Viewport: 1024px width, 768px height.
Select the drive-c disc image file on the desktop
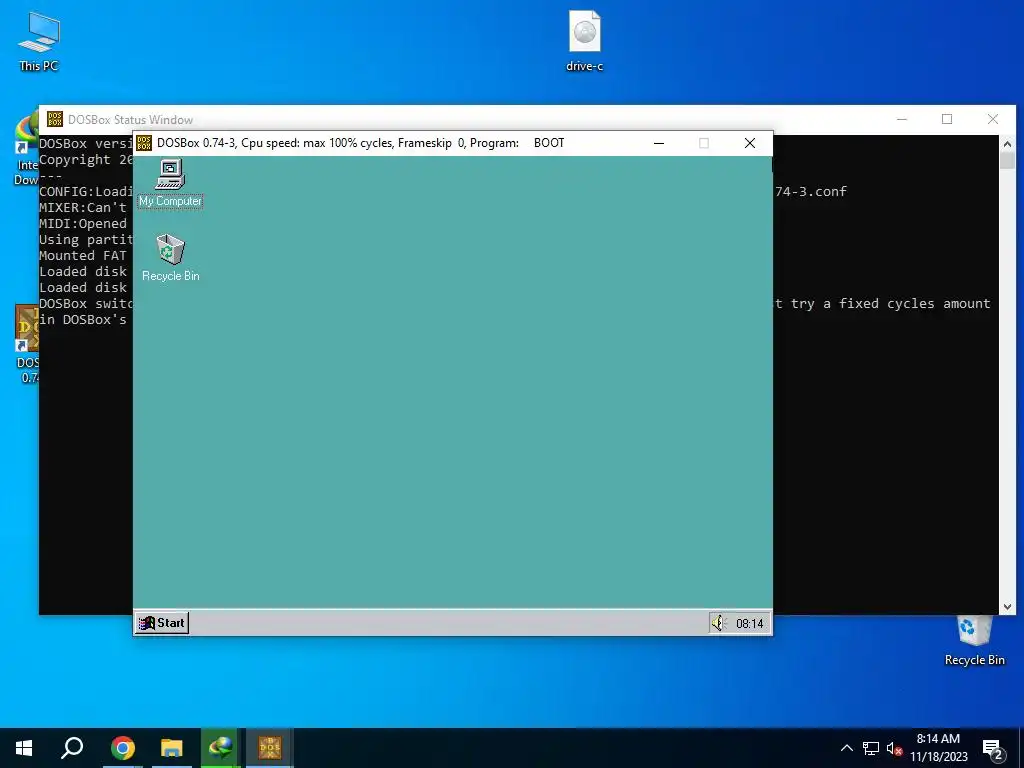(x=584, y=41)
